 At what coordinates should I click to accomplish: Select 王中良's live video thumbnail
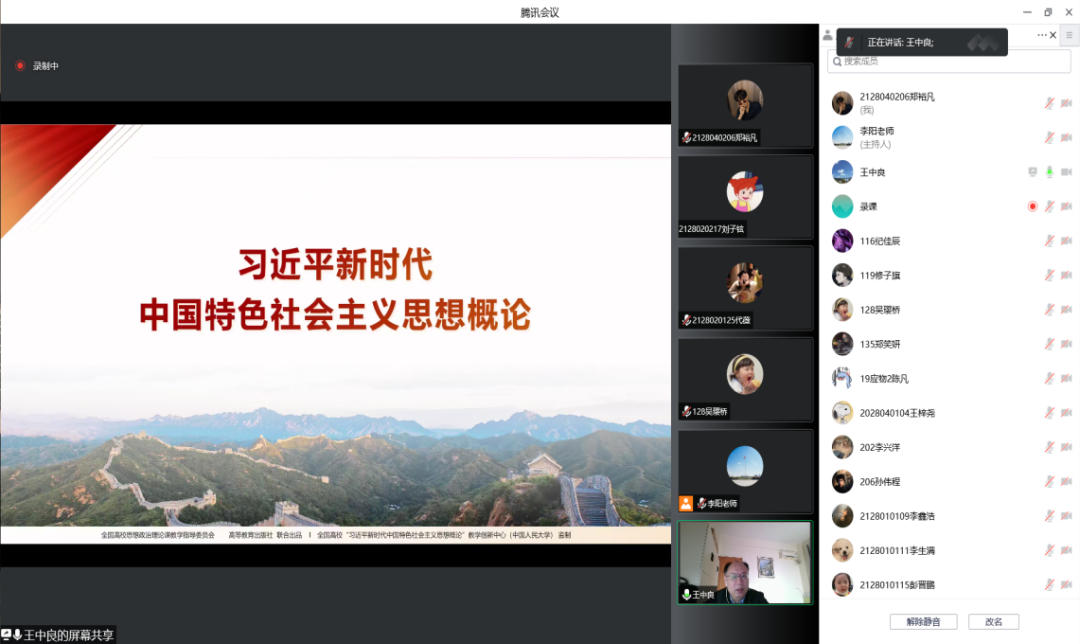coord(745,562)
